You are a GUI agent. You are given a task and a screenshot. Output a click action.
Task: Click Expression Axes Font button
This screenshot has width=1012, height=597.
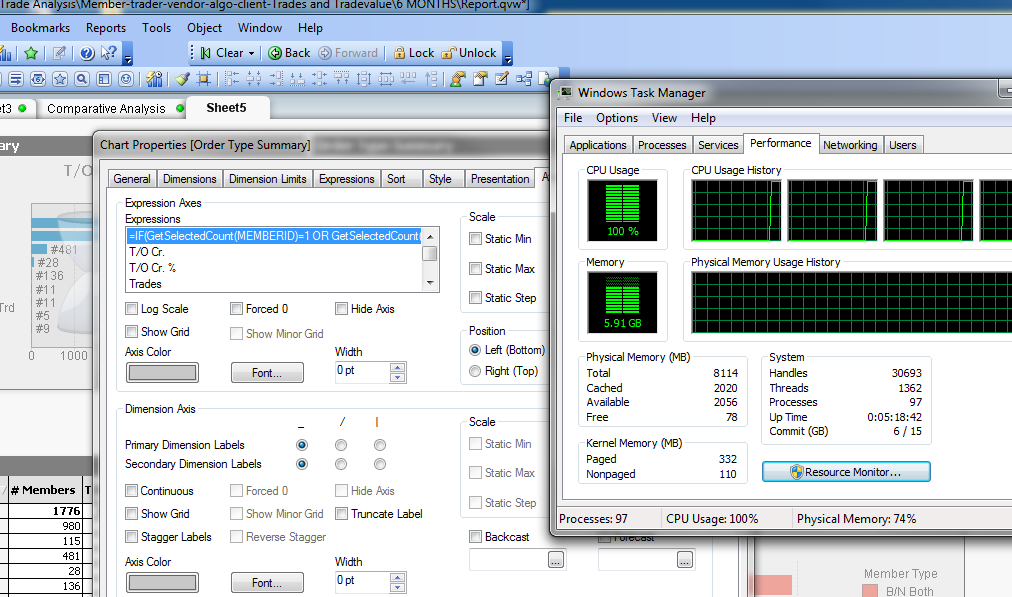point(266,373)
